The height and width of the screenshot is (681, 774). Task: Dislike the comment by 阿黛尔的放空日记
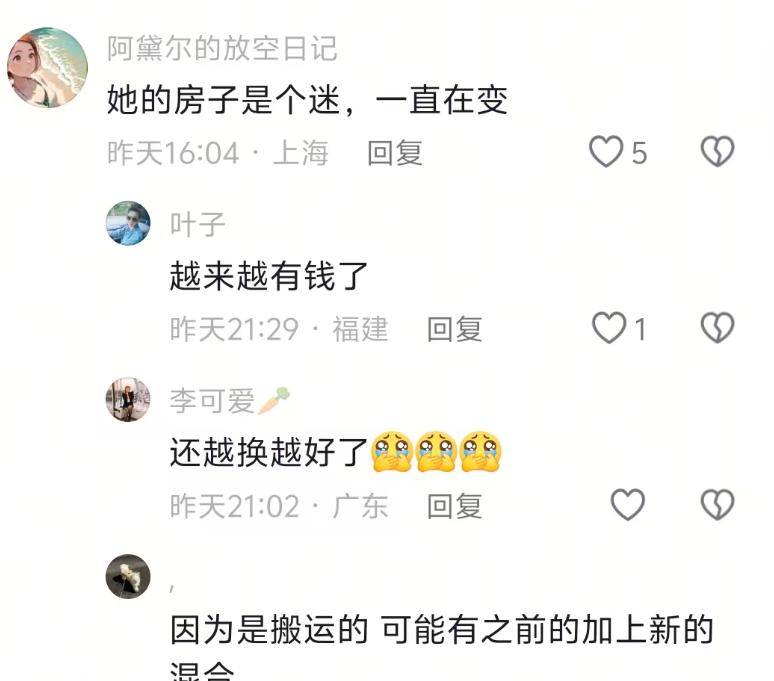[x=717, y=151]
